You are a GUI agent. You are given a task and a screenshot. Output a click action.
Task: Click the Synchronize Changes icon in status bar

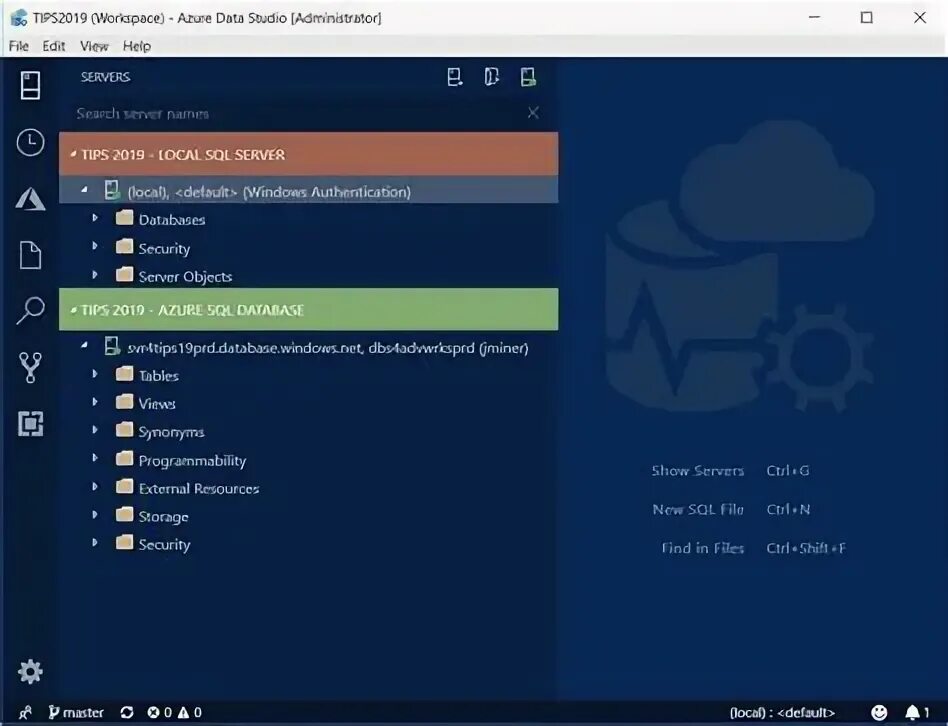[x=126, y=713]
